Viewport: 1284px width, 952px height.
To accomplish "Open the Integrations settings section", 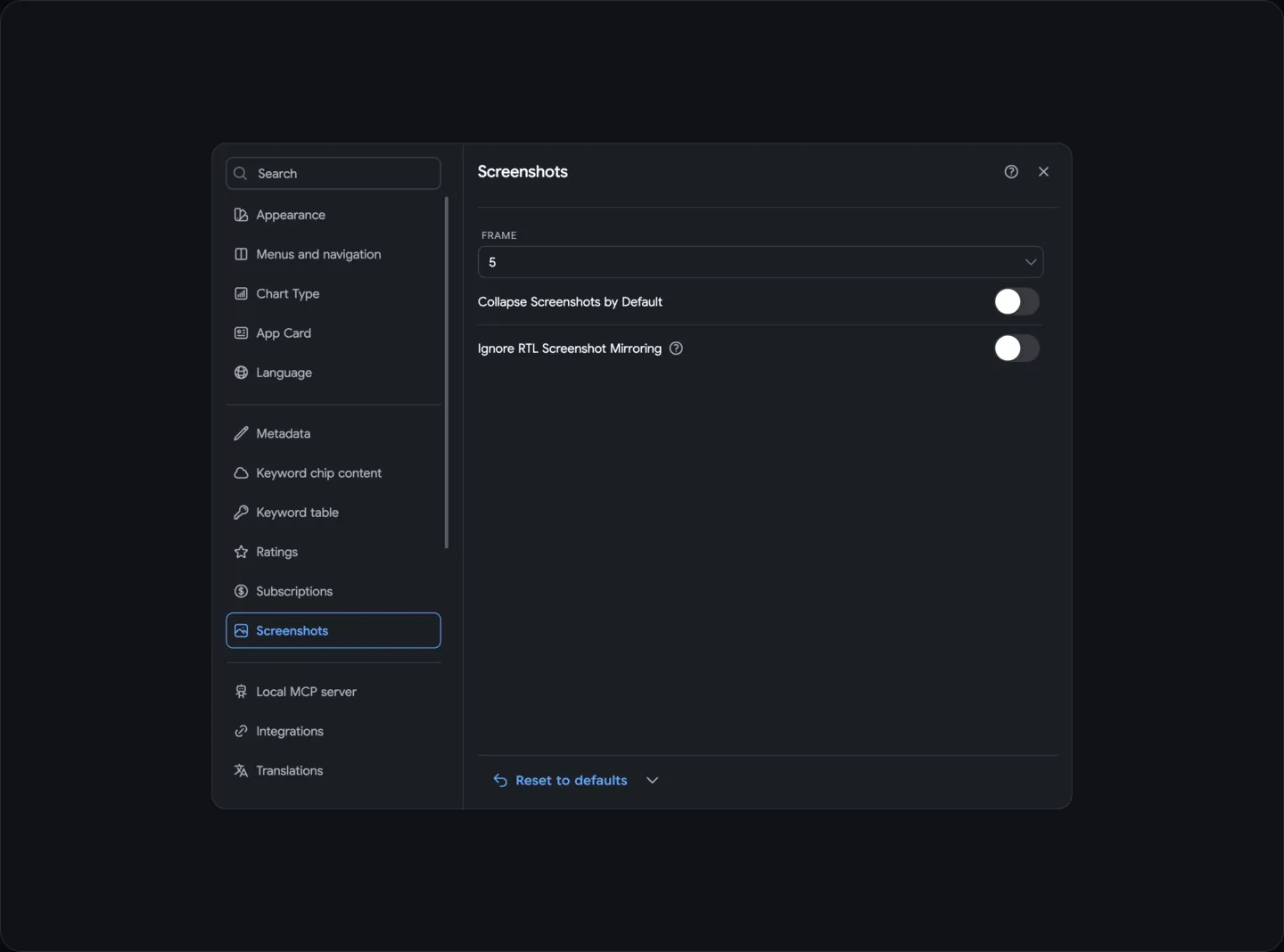I will (333, 731).
